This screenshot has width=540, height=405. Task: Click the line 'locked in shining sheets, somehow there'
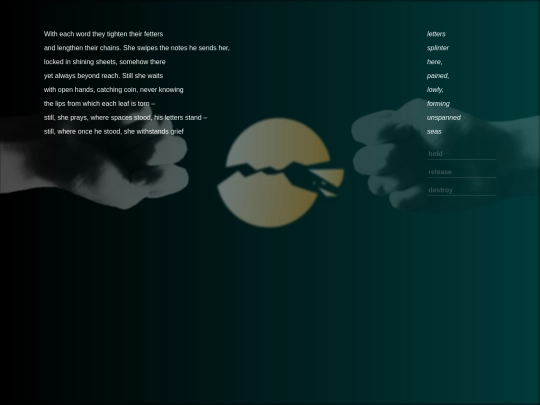point(105,62)
